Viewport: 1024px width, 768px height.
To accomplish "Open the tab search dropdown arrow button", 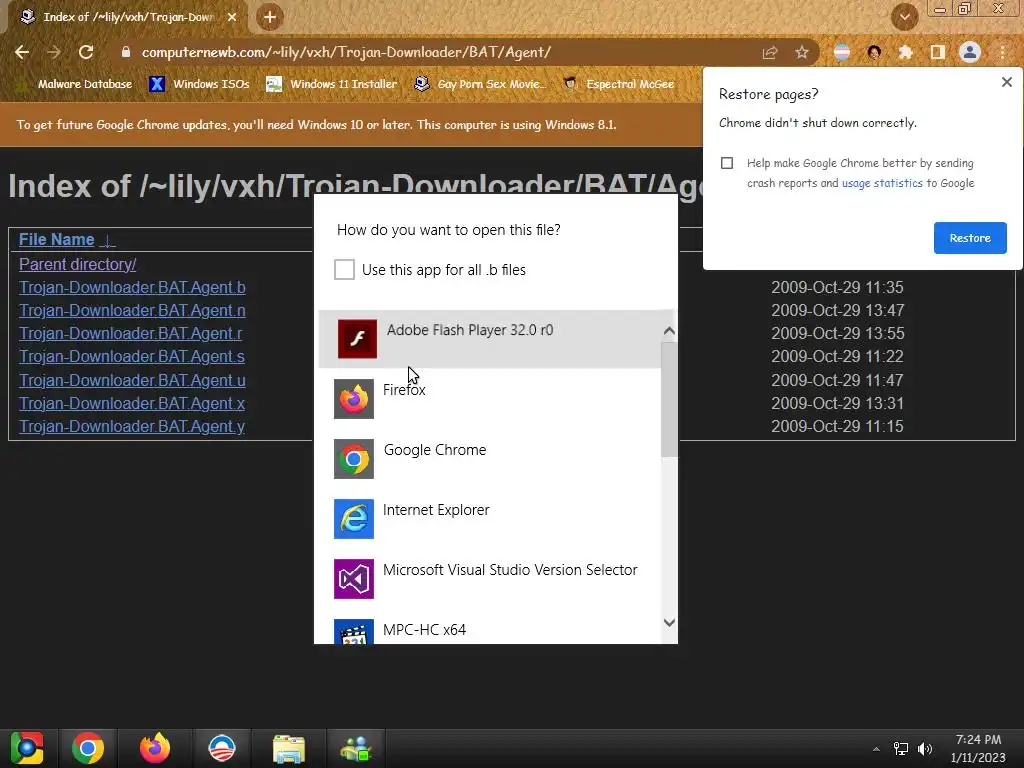I will [x=904, y=17].
